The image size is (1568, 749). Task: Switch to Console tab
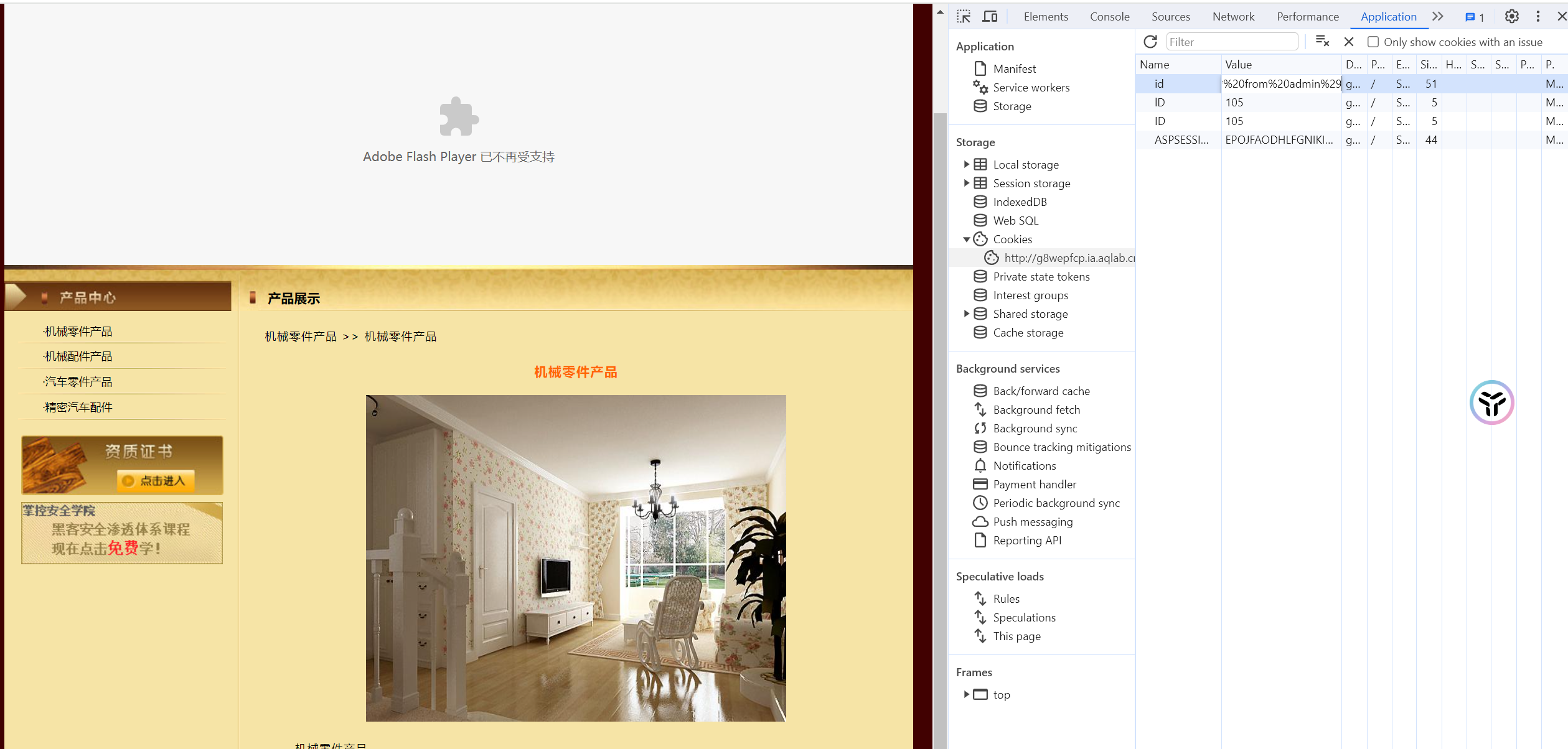[1109, 17]
